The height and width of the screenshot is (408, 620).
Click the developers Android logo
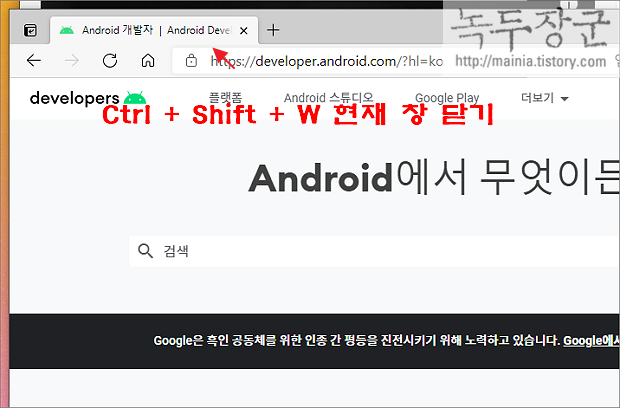click(x=88, y=98)
